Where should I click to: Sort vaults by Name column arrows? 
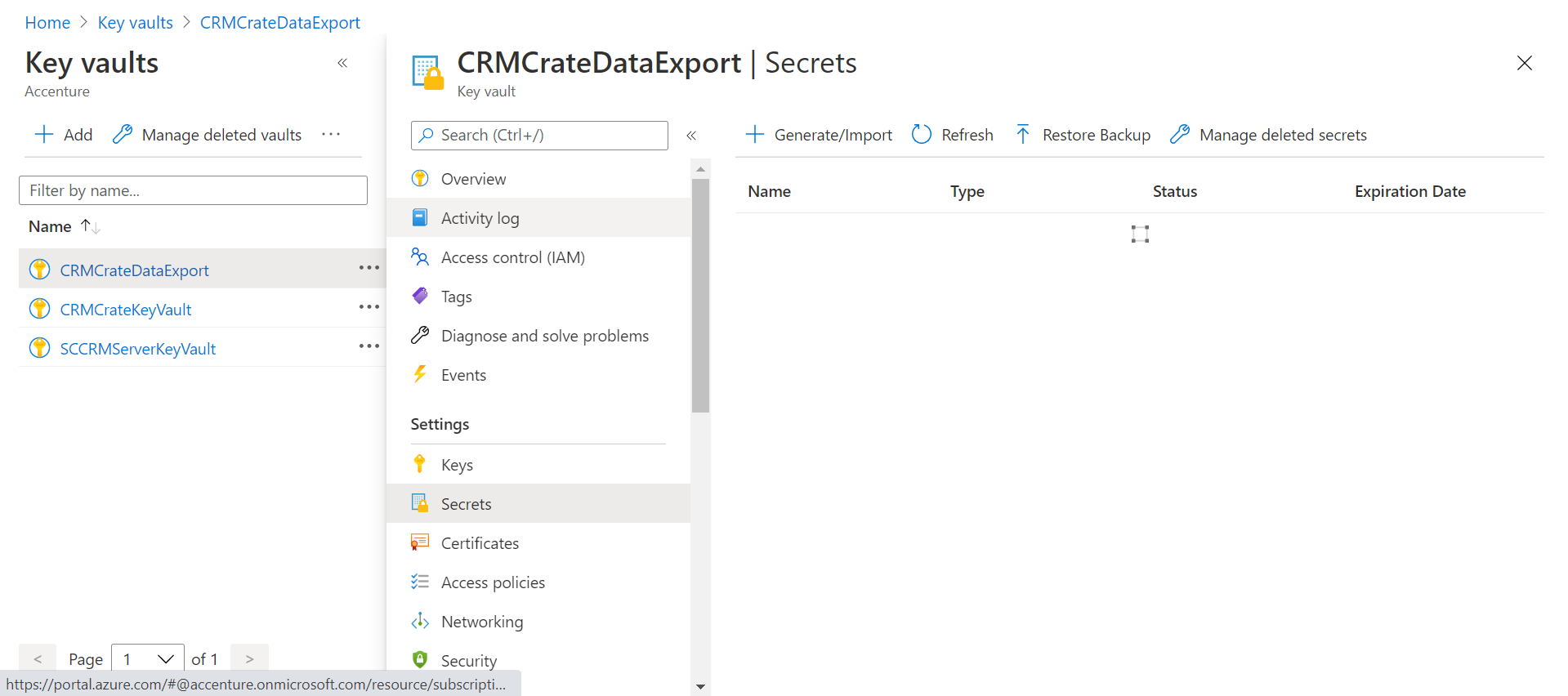pyautogui.click(x=91, y=226)
